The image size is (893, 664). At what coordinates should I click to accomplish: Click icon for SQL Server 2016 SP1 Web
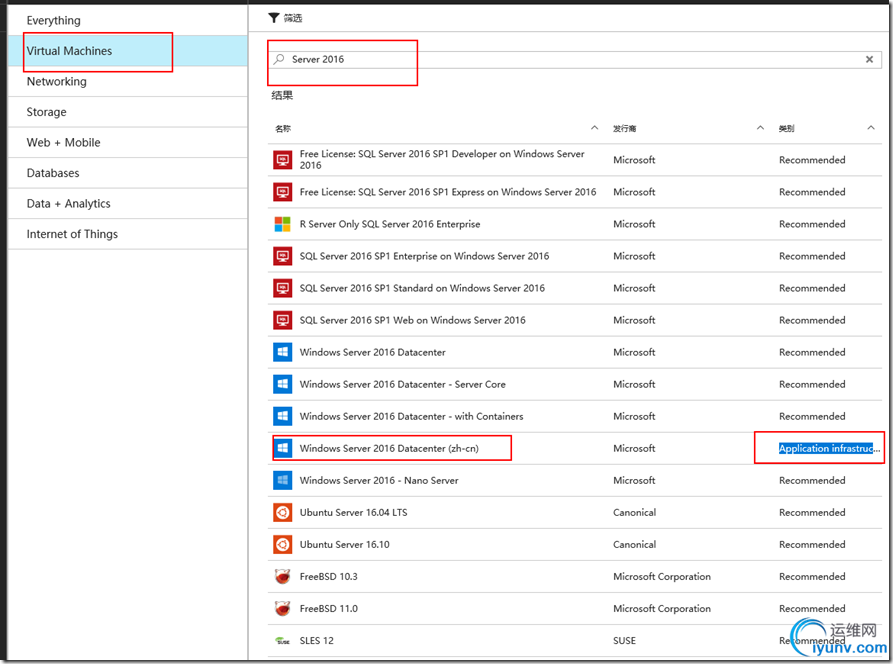[x=282, y=320]
